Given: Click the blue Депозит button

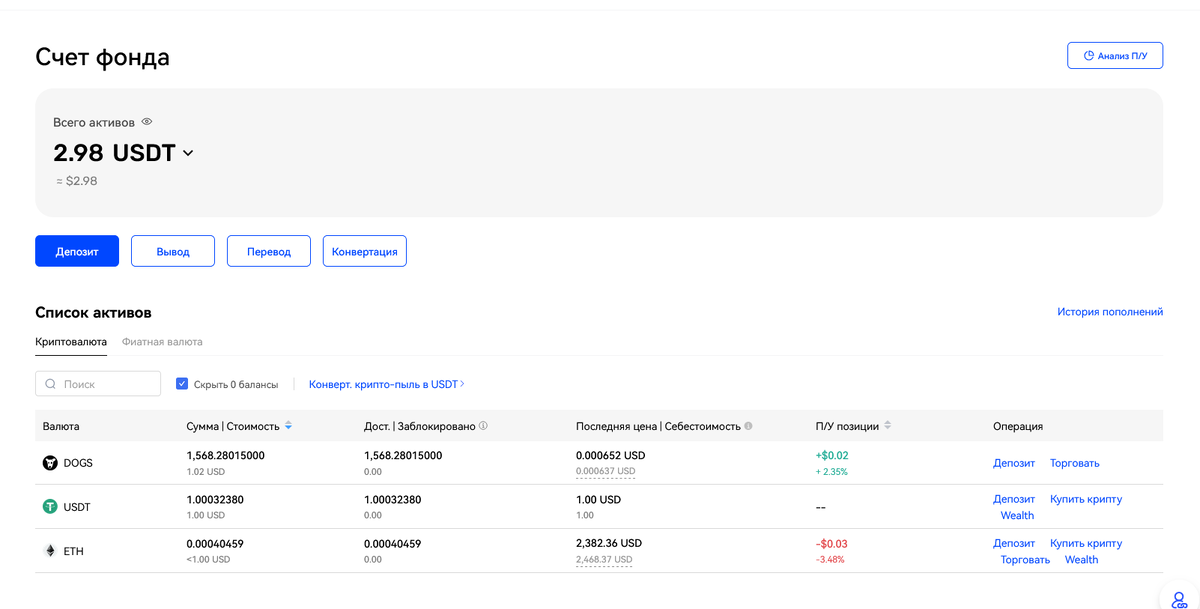Looking at the screenshot, I should tap(77, 251).
